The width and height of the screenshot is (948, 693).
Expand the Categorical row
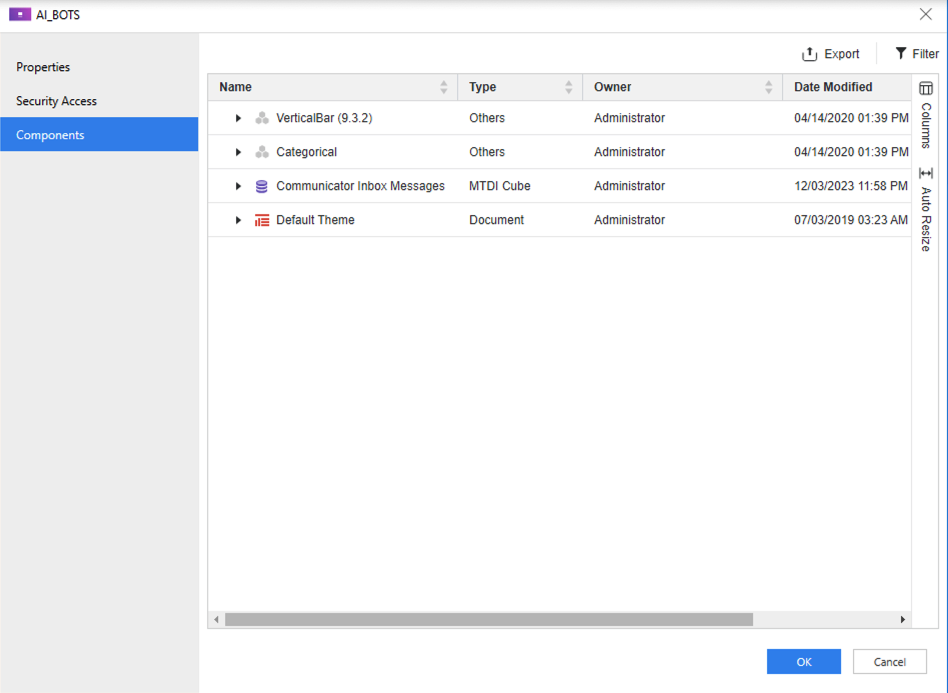[238, 152]
